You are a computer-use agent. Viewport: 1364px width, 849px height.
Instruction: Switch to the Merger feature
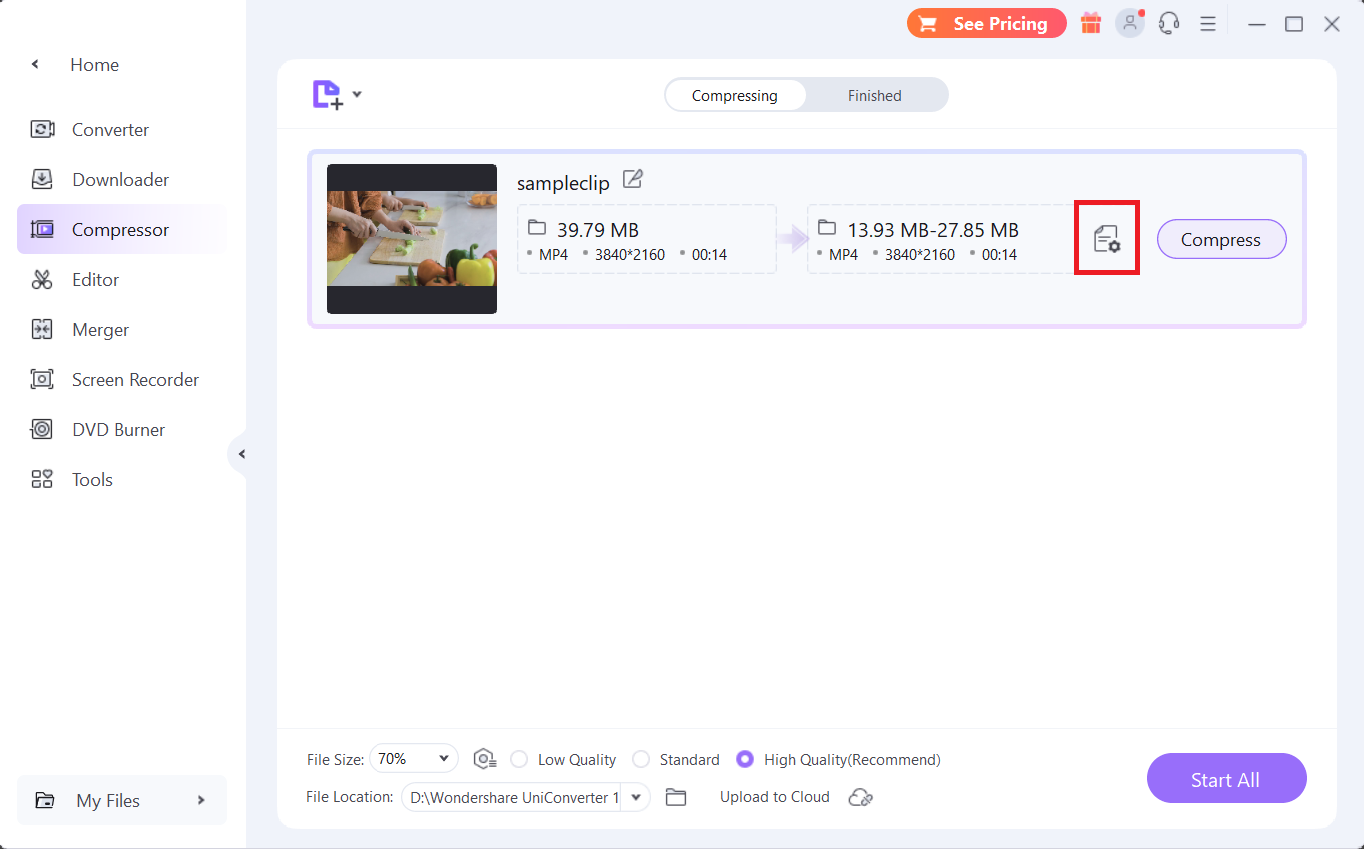pyautogui.click(x=100, y=329)
